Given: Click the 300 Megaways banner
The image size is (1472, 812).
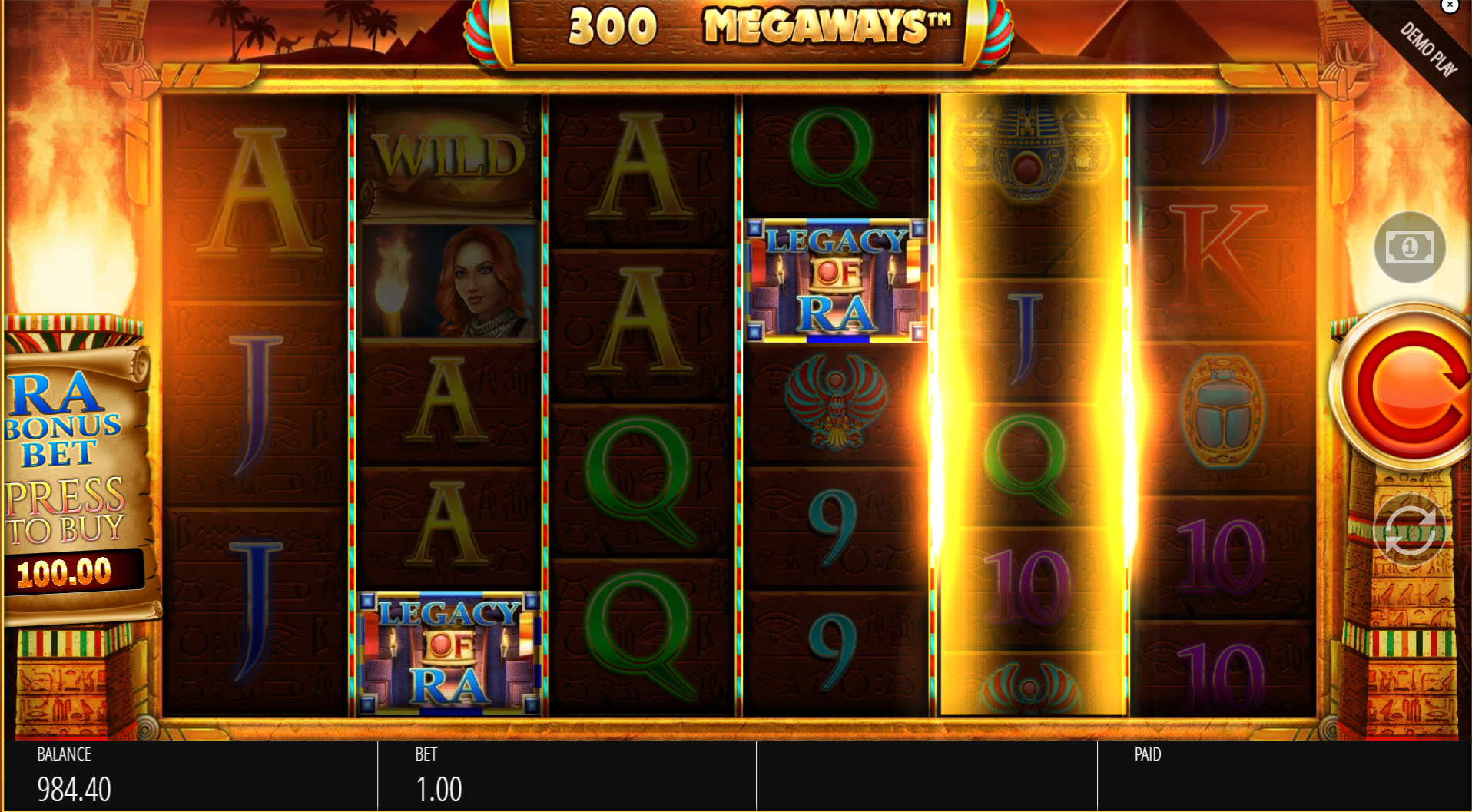Looking at the screenshot, I should tap(739, 29).
